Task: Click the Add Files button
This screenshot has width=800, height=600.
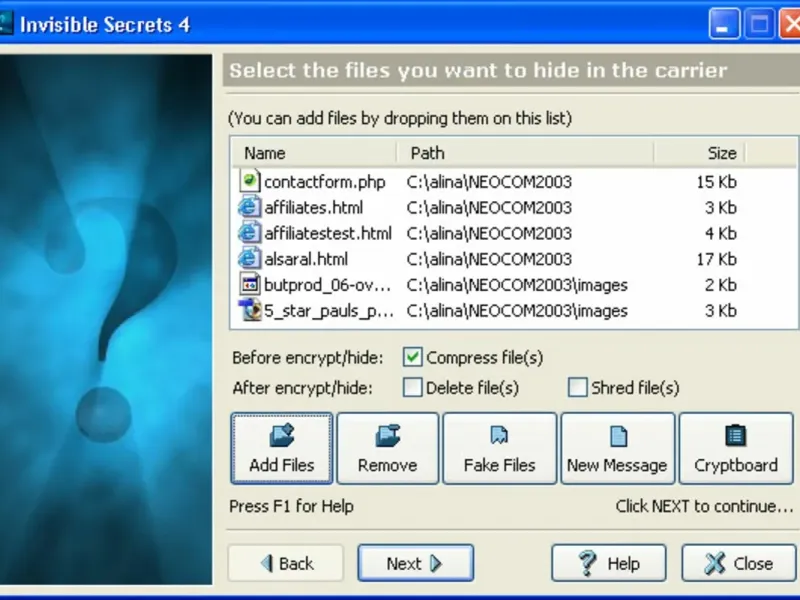Action: pyautogui.click(x=282, y=448)
